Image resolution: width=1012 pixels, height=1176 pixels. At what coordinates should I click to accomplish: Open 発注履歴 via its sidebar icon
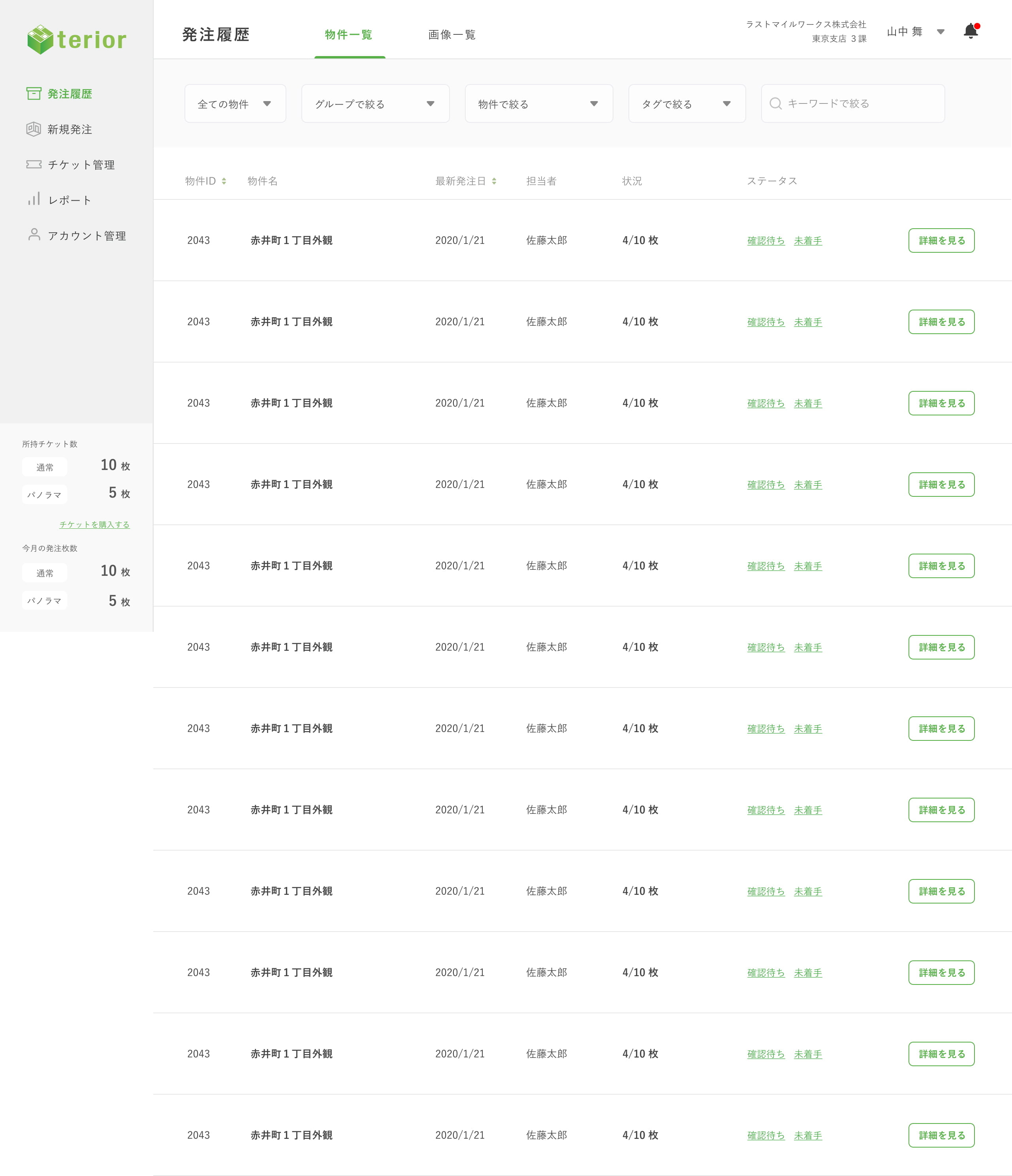coord(34,93)
